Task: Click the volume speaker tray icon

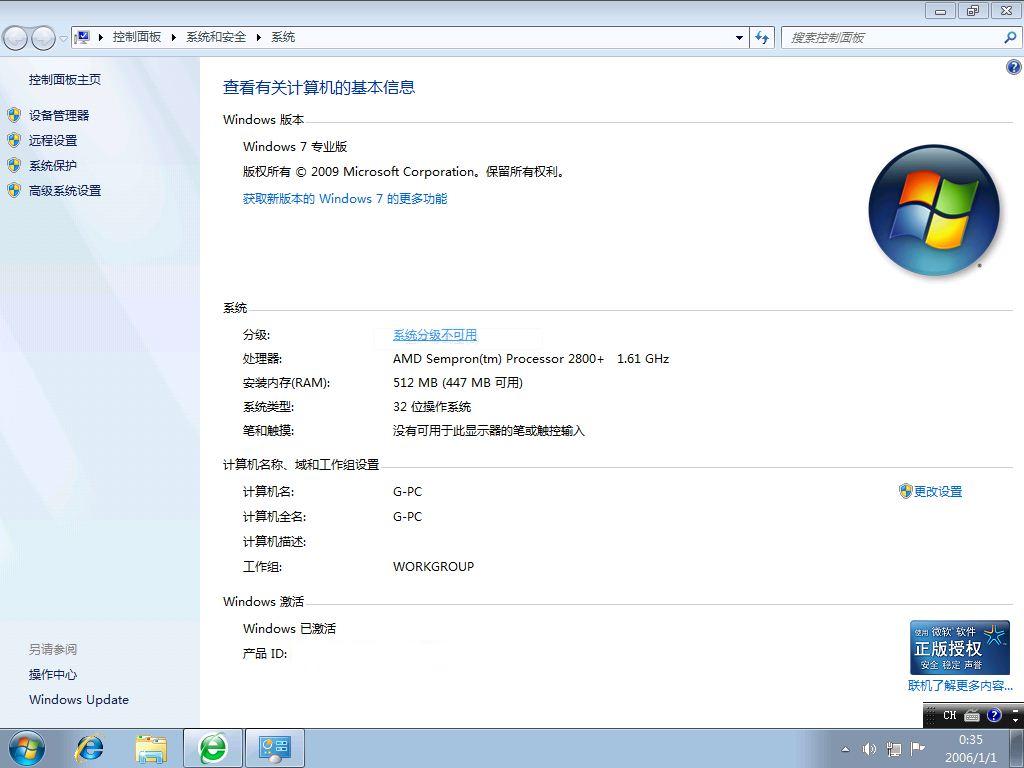Action: click(x=869, y=749)
